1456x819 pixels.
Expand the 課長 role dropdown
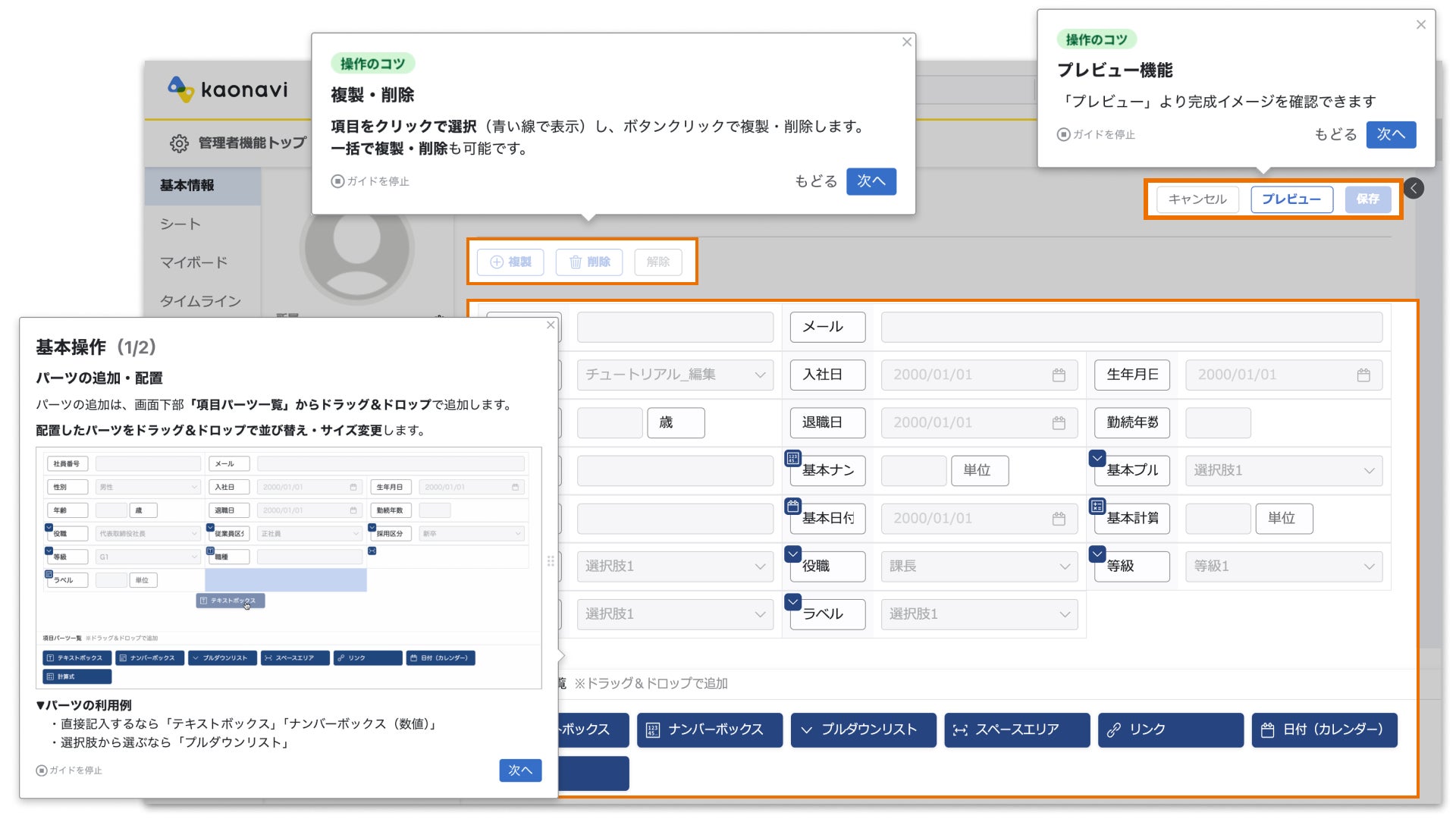pyautogui.click(x=978, y=566)
